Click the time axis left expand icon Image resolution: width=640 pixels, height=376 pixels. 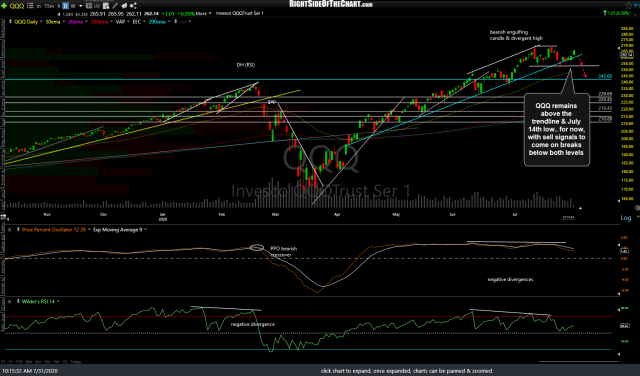(x=4, y=216)
